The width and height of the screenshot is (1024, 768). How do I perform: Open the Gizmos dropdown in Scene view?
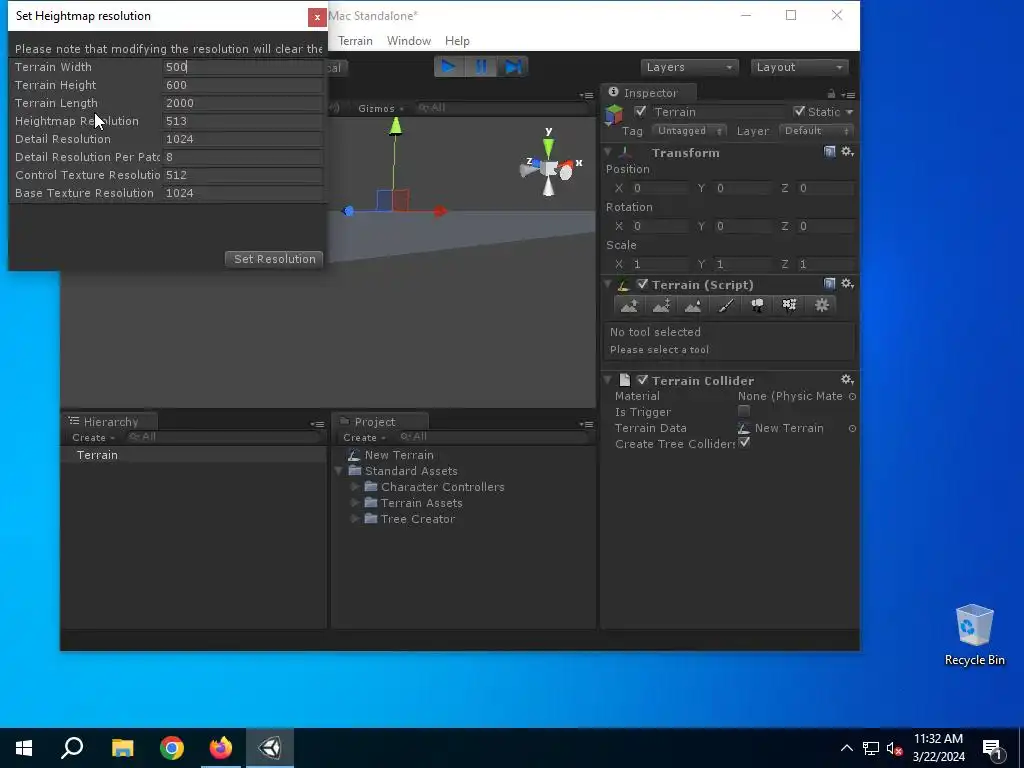381,108
